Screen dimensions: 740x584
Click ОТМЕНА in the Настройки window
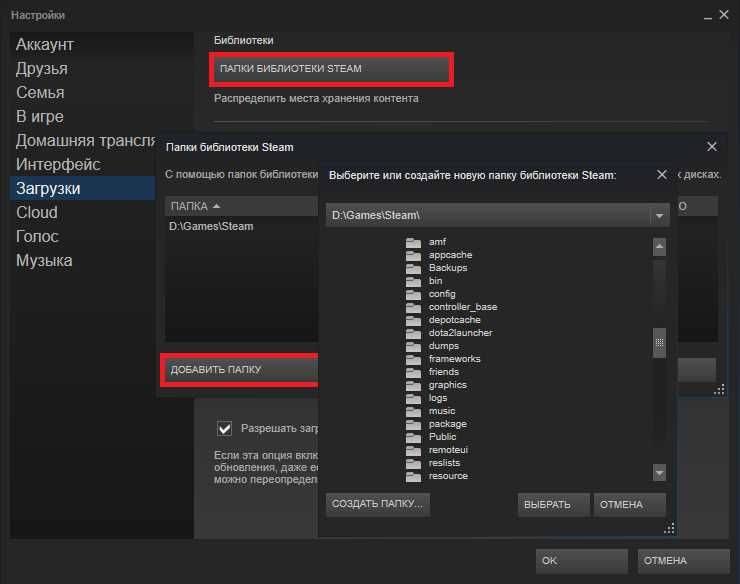pyautogui.click(x=683, y=561)
